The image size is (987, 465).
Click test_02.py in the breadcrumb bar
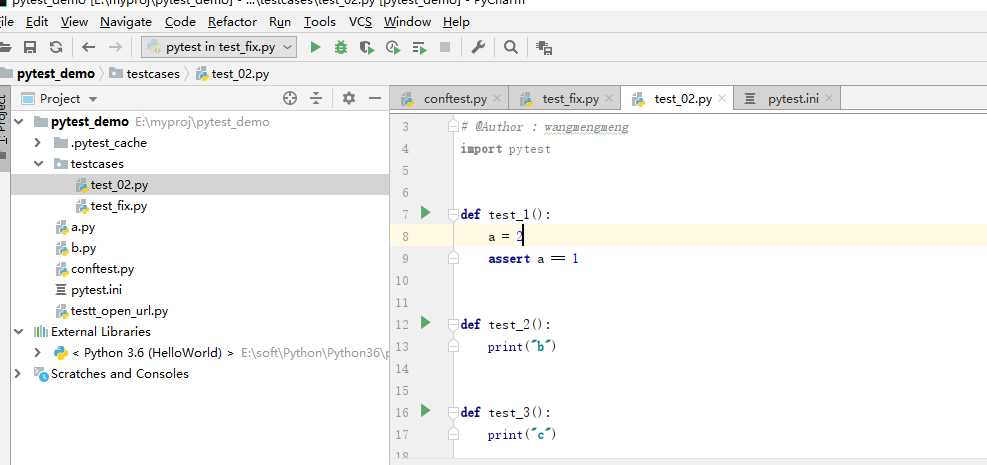tap(240, 74)
